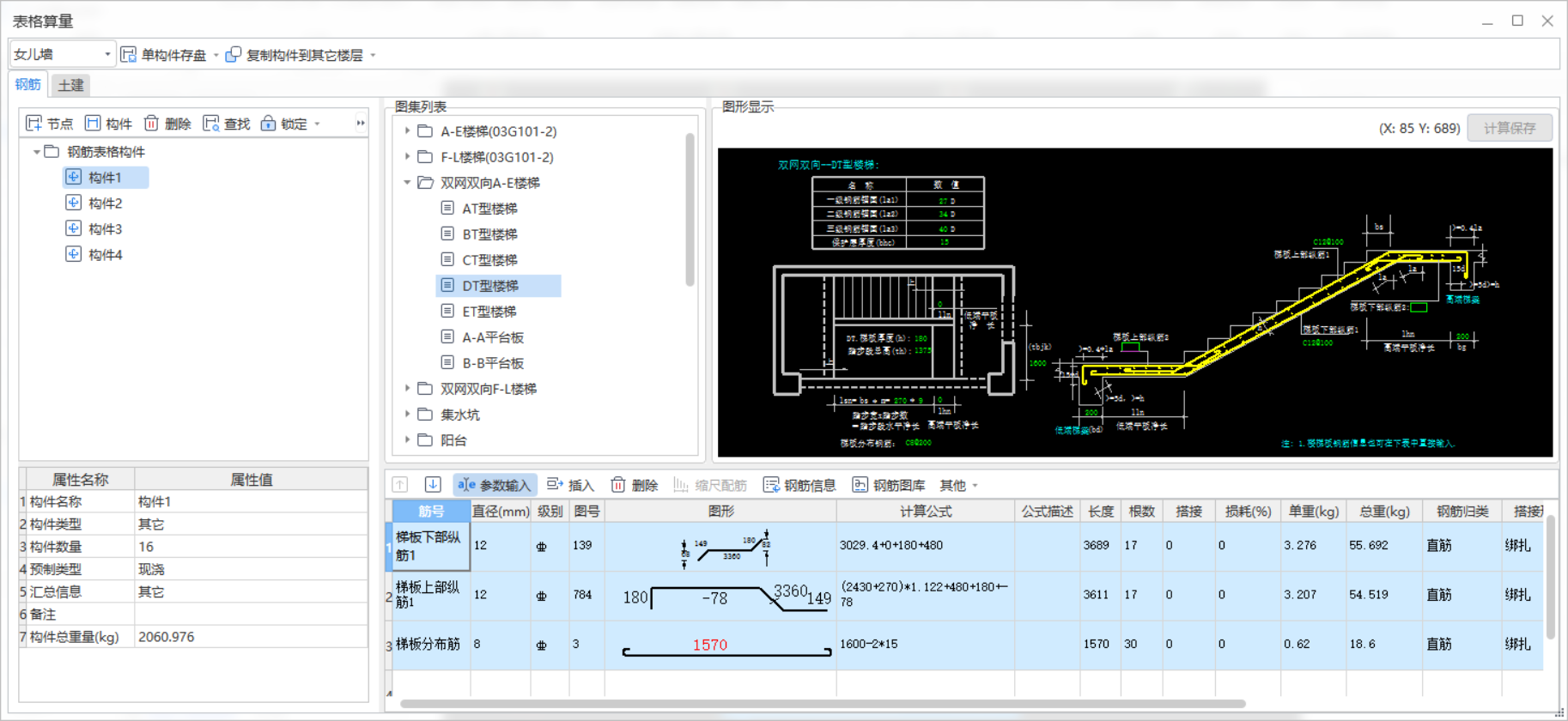This screenshot has height=721, width=1568.
Task: Click the 计算保存 button
Action: (1510, 128)
